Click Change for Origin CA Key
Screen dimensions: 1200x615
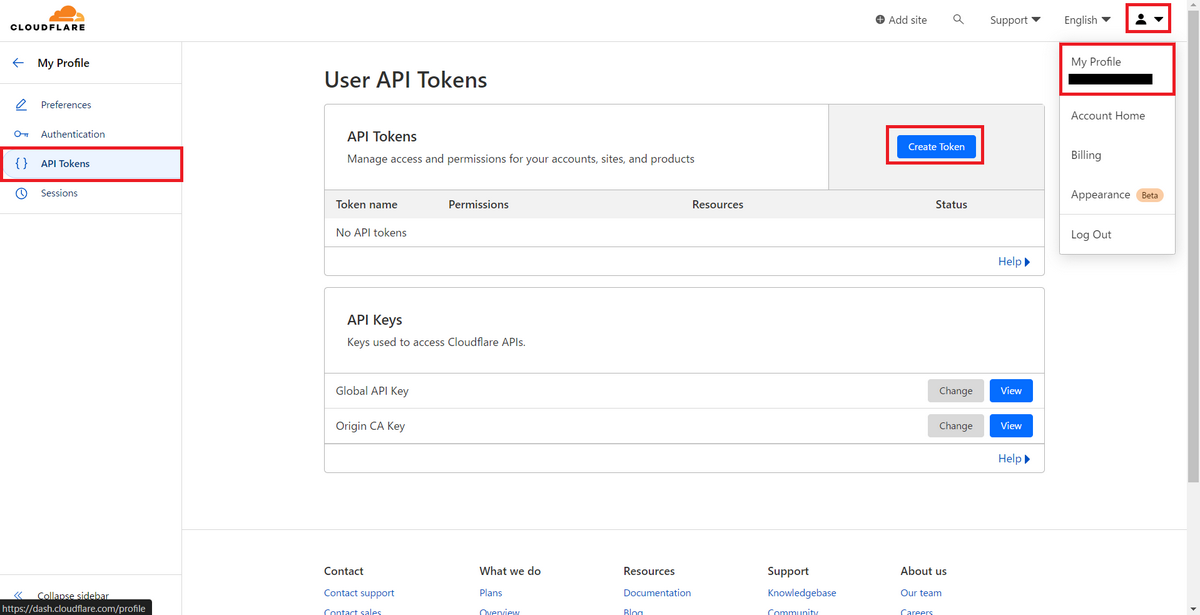tap(956, 426)
